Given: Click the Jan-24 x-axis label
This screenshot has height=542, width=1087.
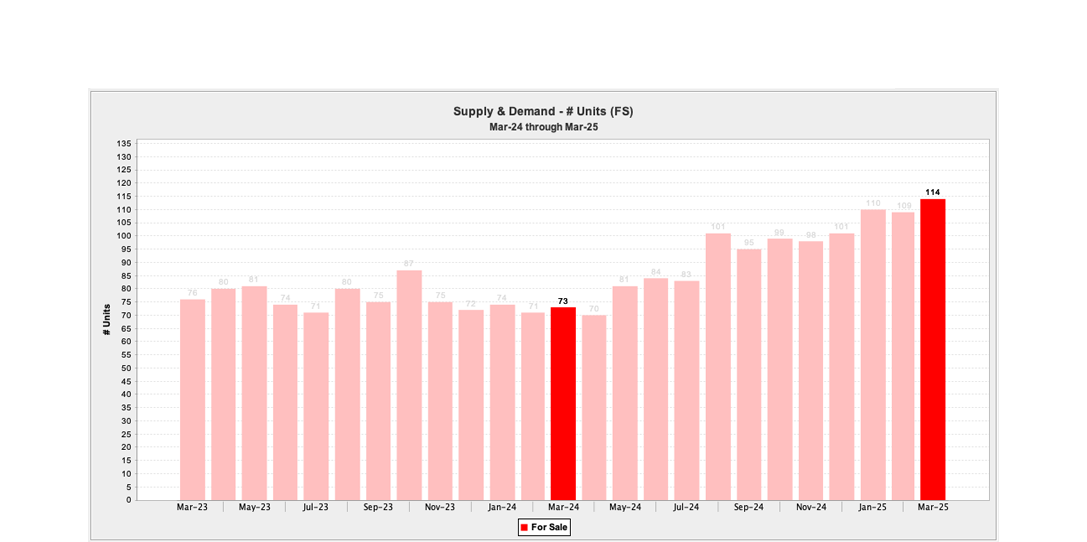Looking at the screenshot, I should 501,507.
